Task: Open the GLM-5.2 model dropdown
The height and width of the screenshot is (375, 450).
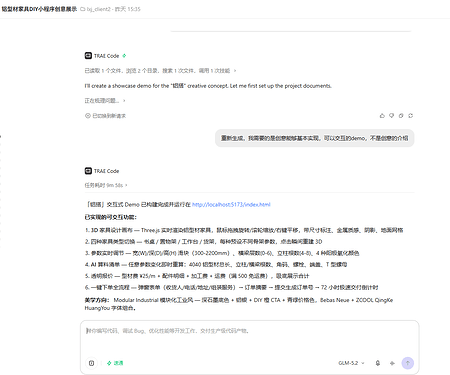Action: point(351,363)
